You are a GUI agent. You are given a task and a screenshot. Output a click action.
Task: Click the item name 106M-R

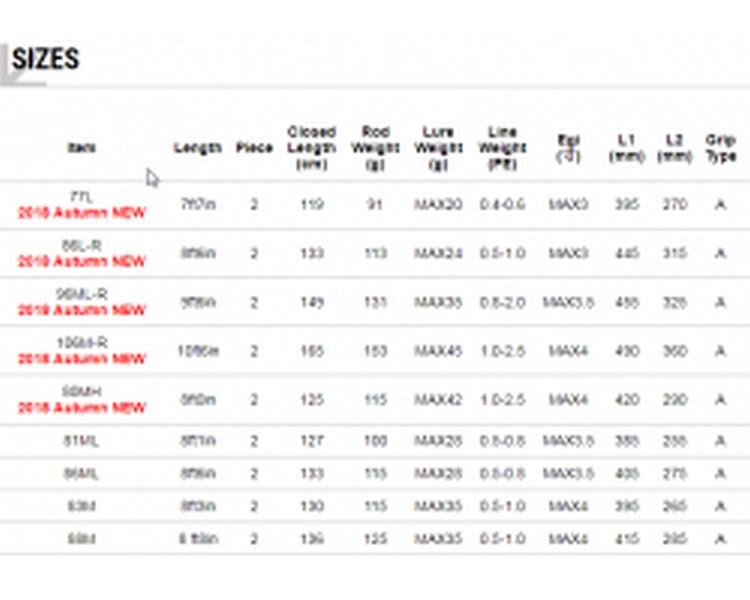coord(82,343)
